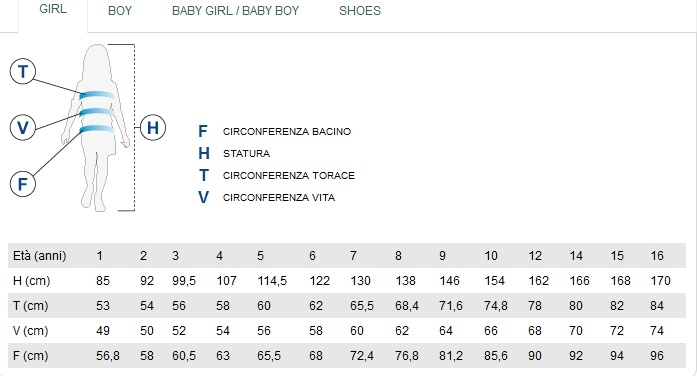Click the H legend letter for Statura
Image resolution: width=697 pixels, height=376 pixels.
pyautogui.click(x=204, y=153)
